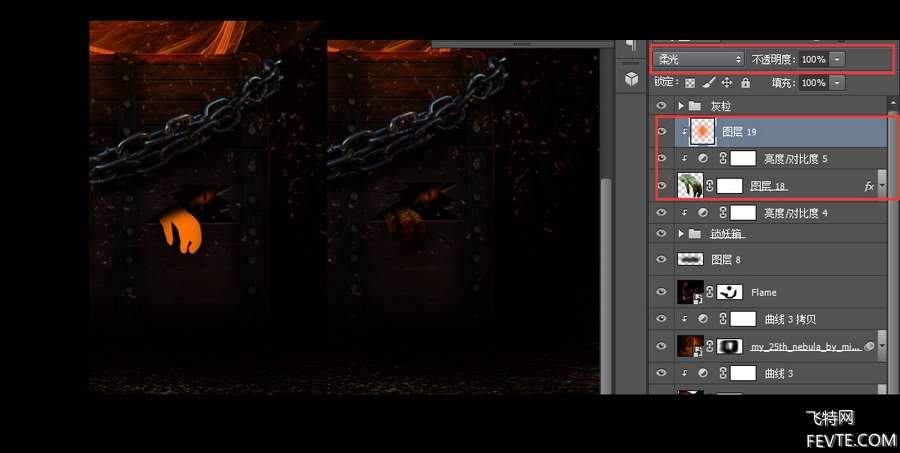
Task: Expand the 灰粒 layer group
Action: point(681,105)
